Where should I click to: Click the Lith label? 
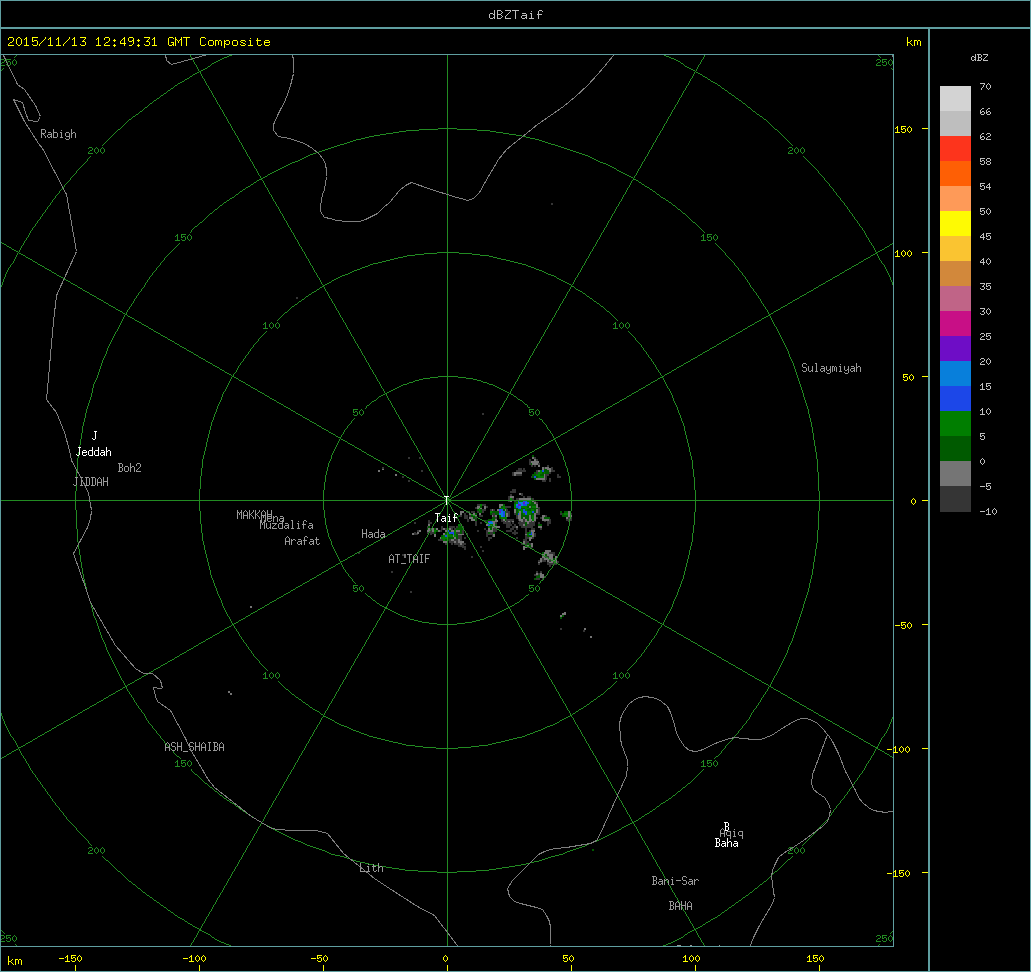point(371,868)
